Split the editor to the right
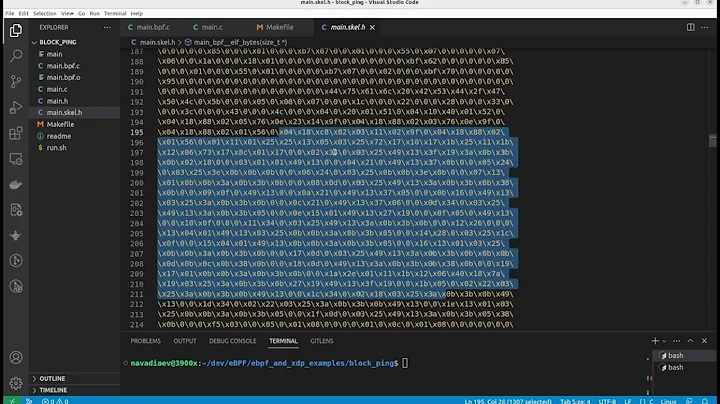 point(690,27)
